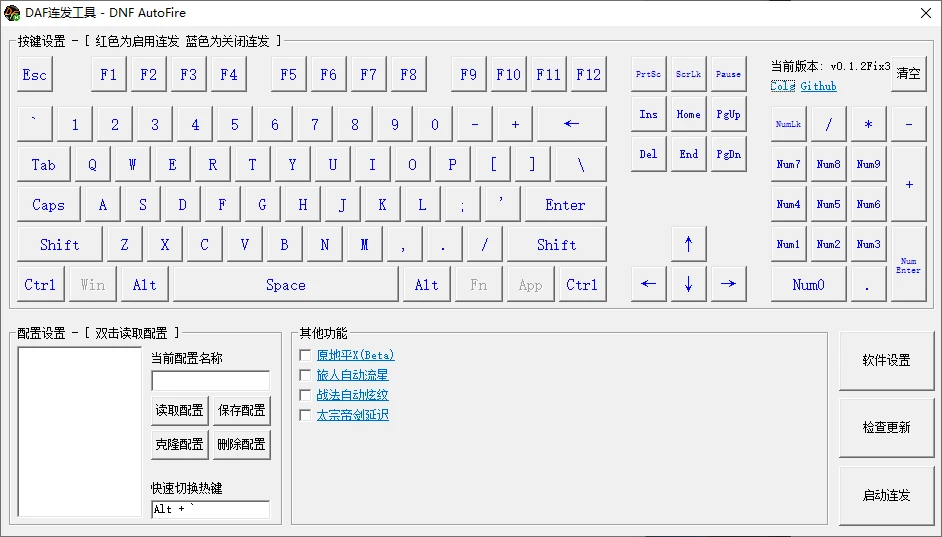Click the Space key button
The height and width of the screenshot is (537, 942).
coord(286,284)
